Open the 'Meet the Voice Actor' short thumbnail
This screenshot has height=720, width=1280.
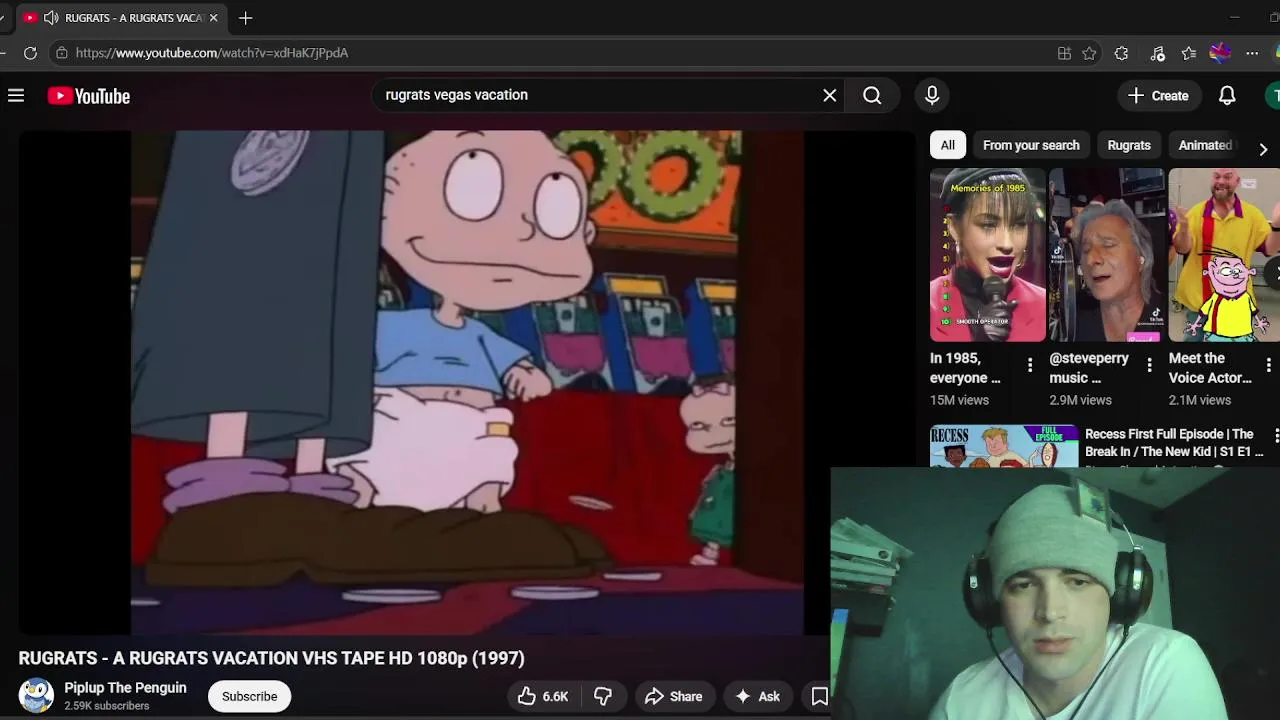click(1224, 255)
